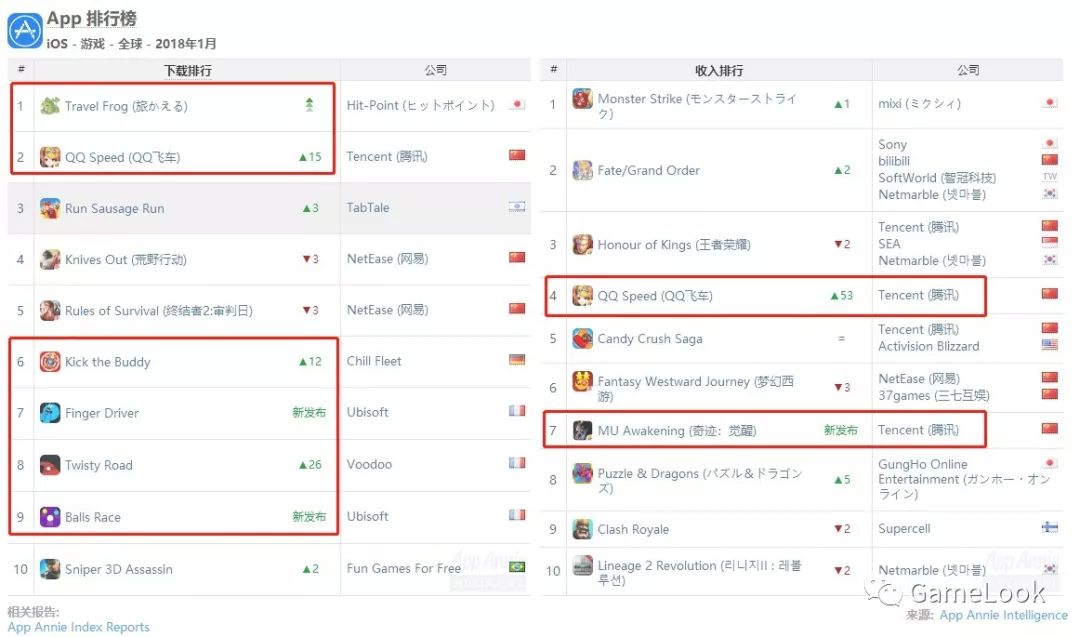Image resolution: width=1080 pixels, height=637 pixels.
Task: Click the Finger Driver game icon
Action: 50,413
